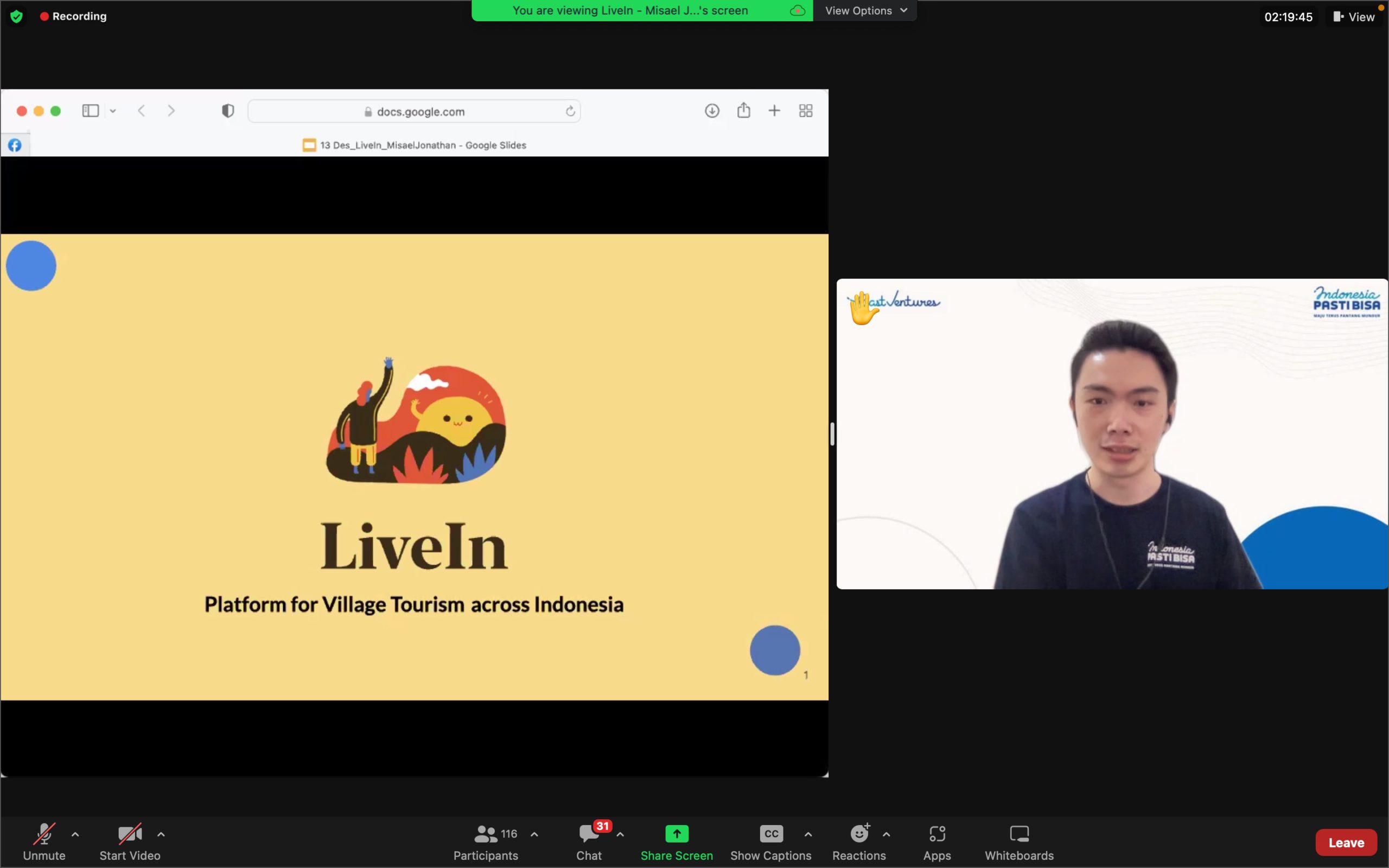Open the Chat panel
The width and height of the screenshot is (1389, 868).
[589, 841]
